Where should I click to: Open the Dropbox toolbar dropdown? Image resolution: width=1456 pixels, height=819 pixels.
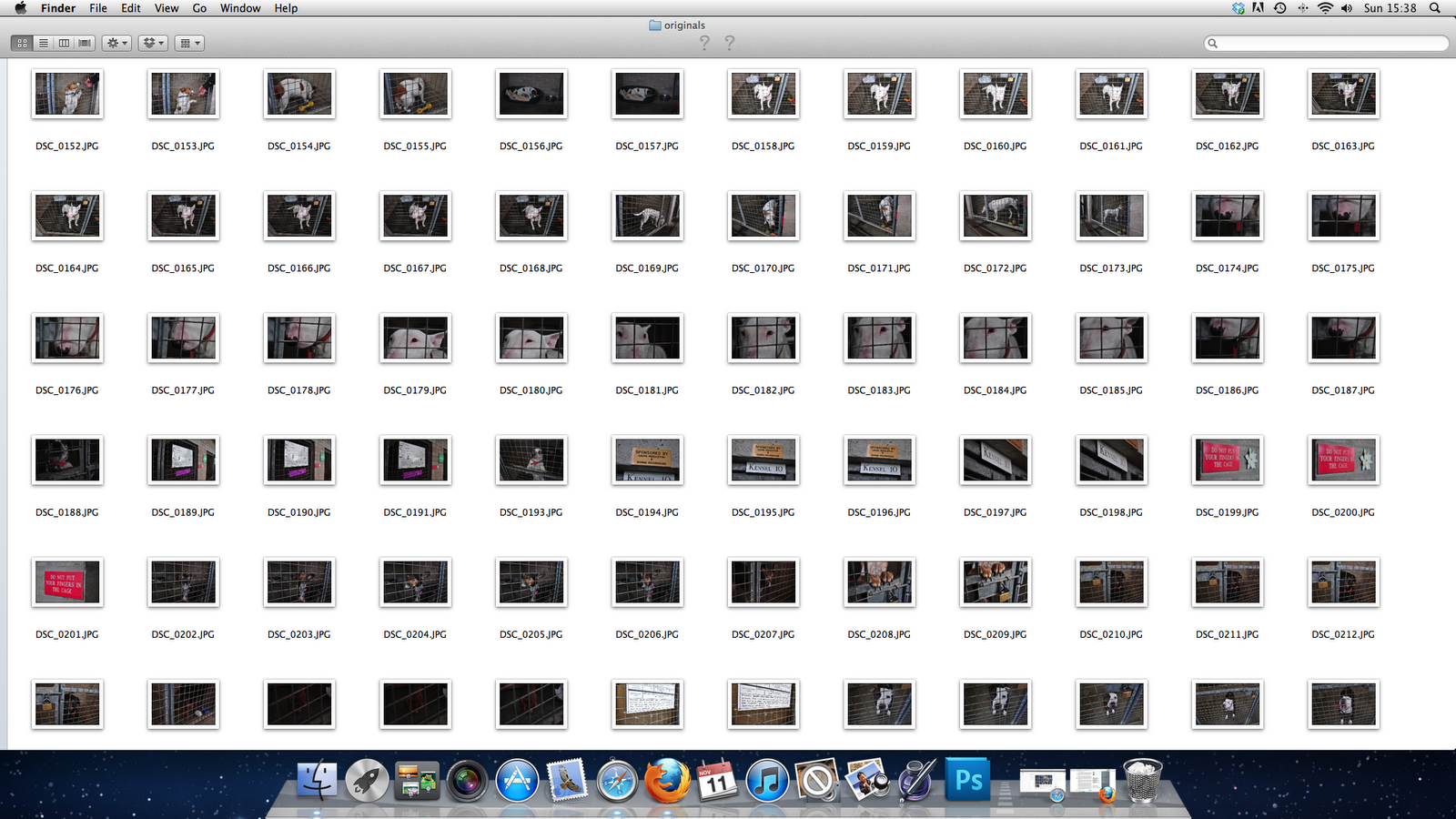152,42
